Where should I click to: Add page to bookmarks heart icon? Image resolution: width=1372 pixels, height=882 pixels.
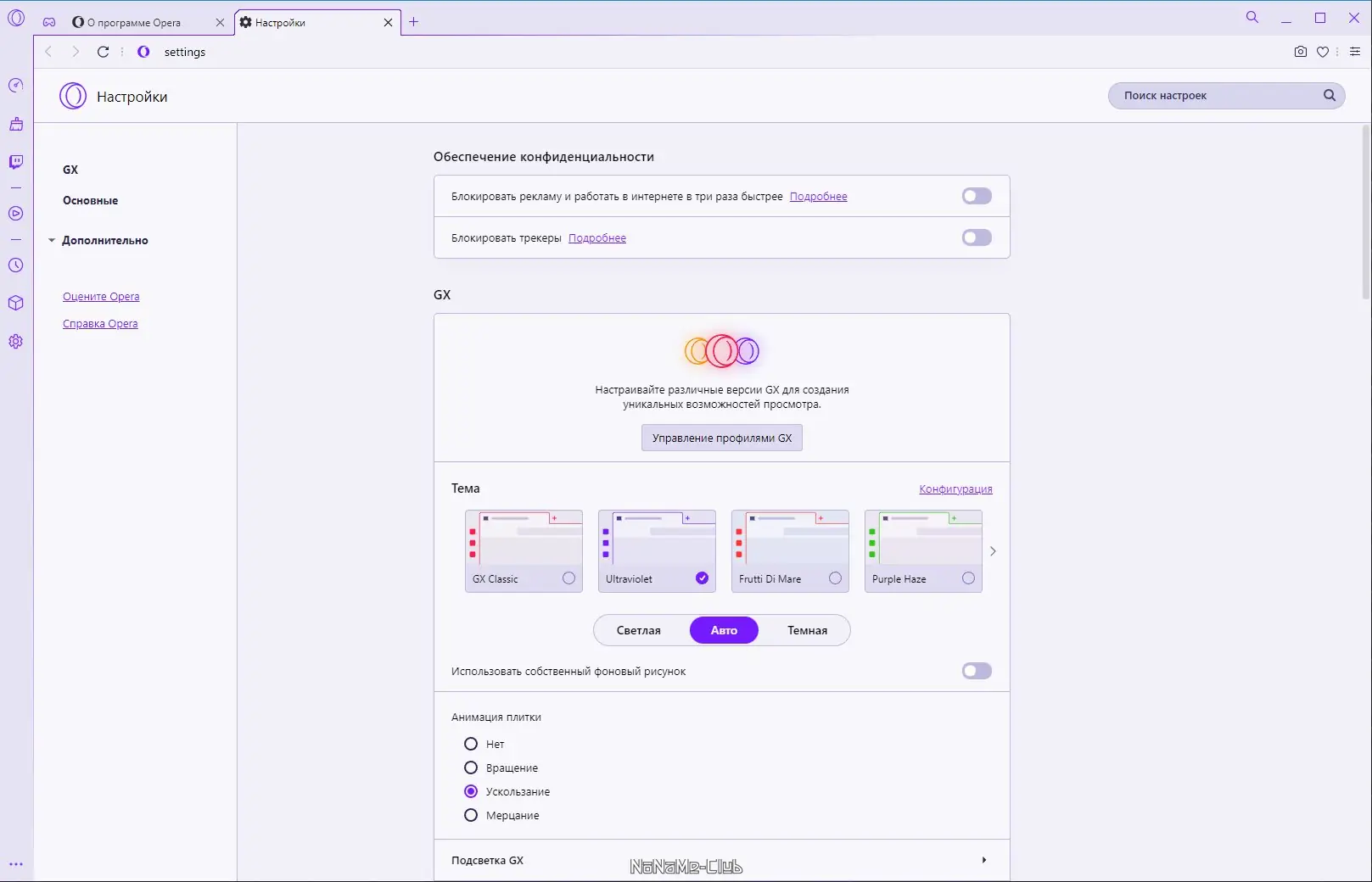coord(1323,52)
